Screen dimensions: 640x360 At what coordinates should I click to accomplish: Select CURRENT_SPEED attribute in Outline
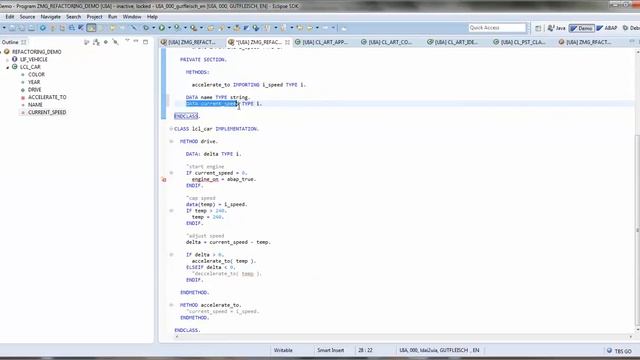(x=47, y=112)
